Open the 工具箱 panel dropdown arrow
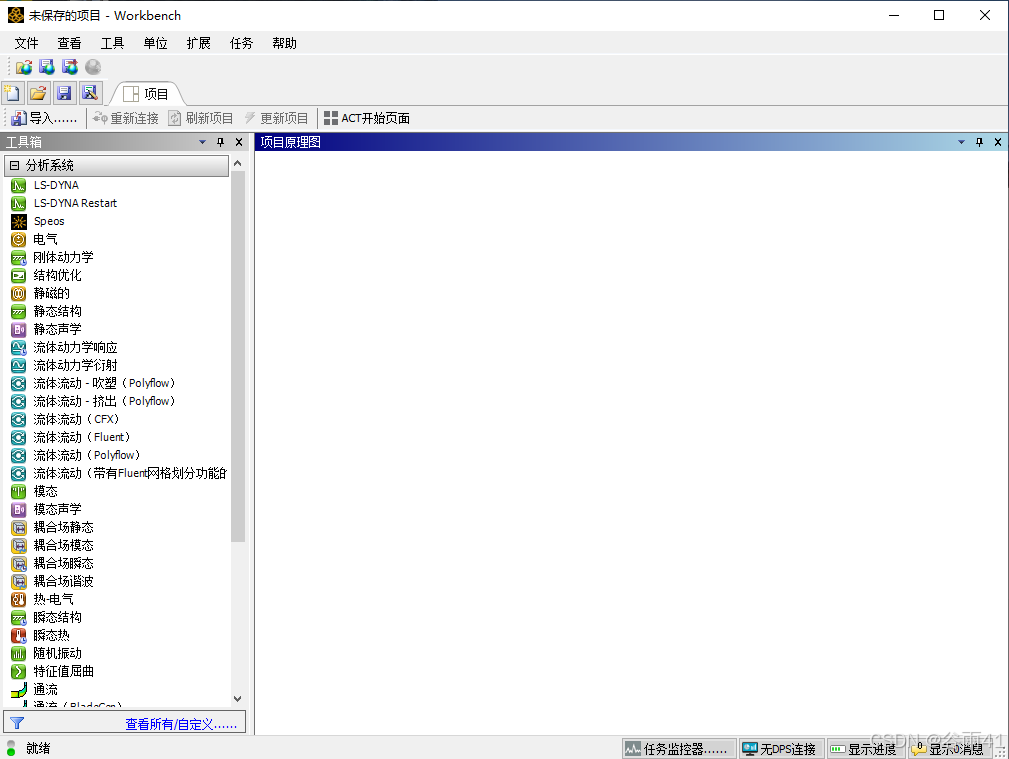 coord(203,142)
